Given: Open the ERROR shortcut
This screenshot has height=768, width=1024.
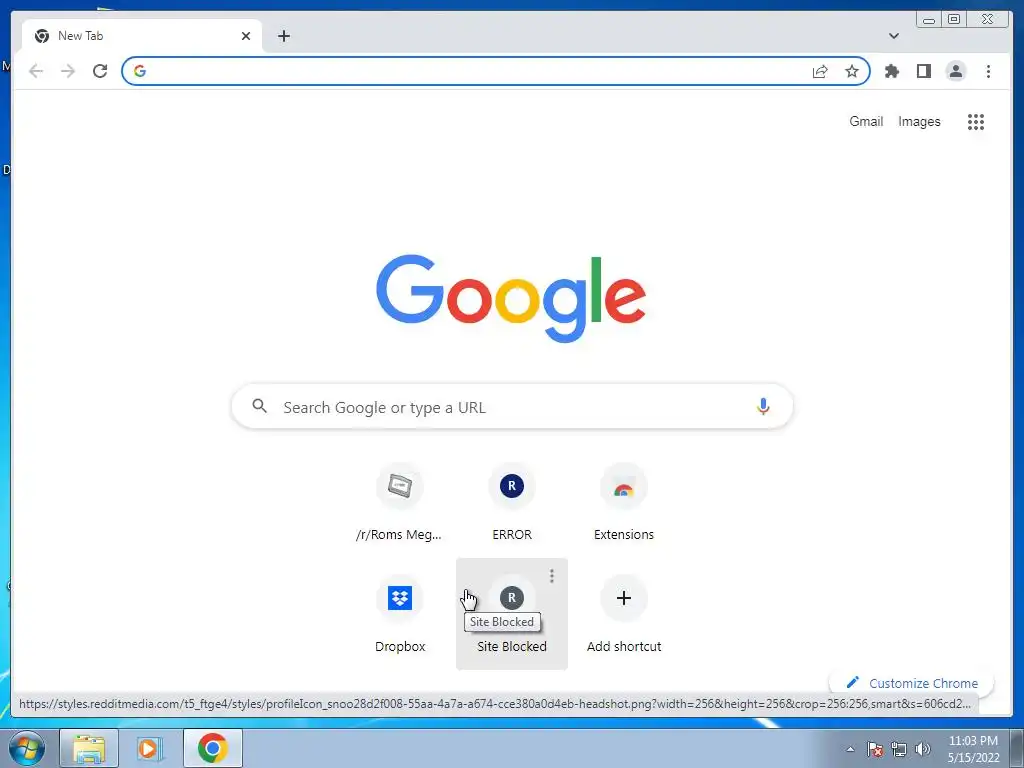Looking at the screenshot, I should (x=512, y=502).
